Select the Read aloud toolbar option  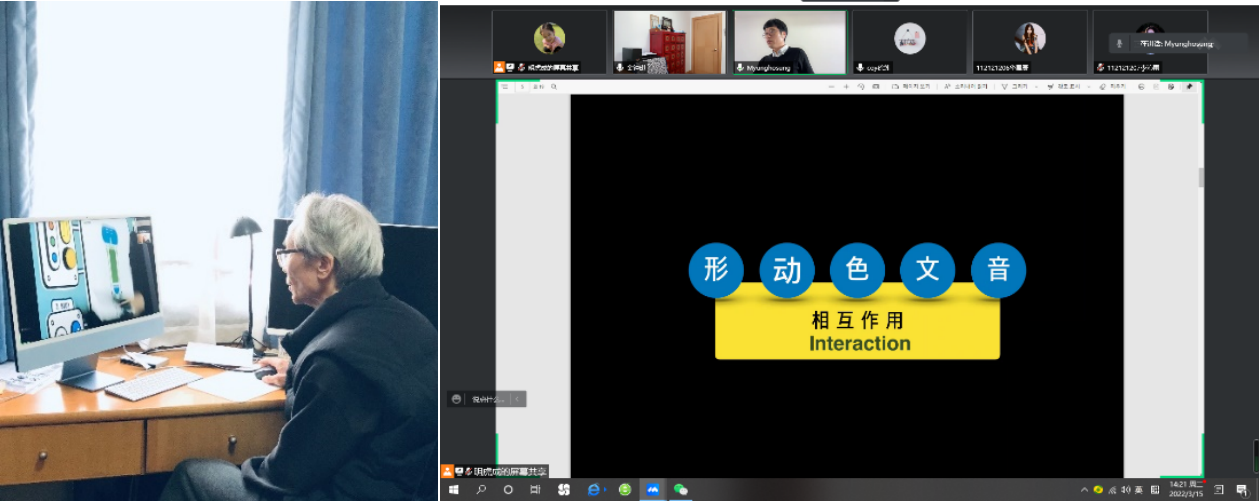[966, 87]
